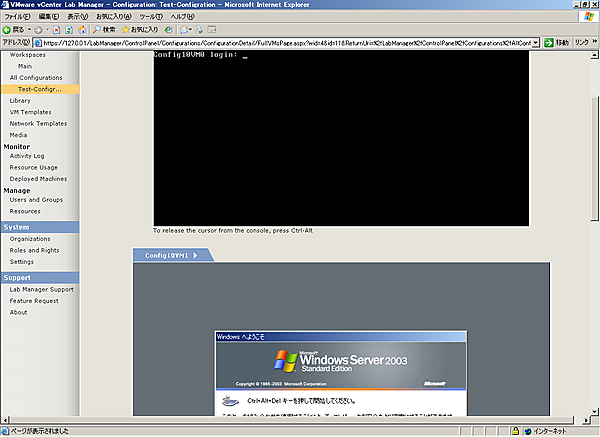Click the Print toolbar icon
The height and width of the screenshot is (438, 600).
coord(199,29)
